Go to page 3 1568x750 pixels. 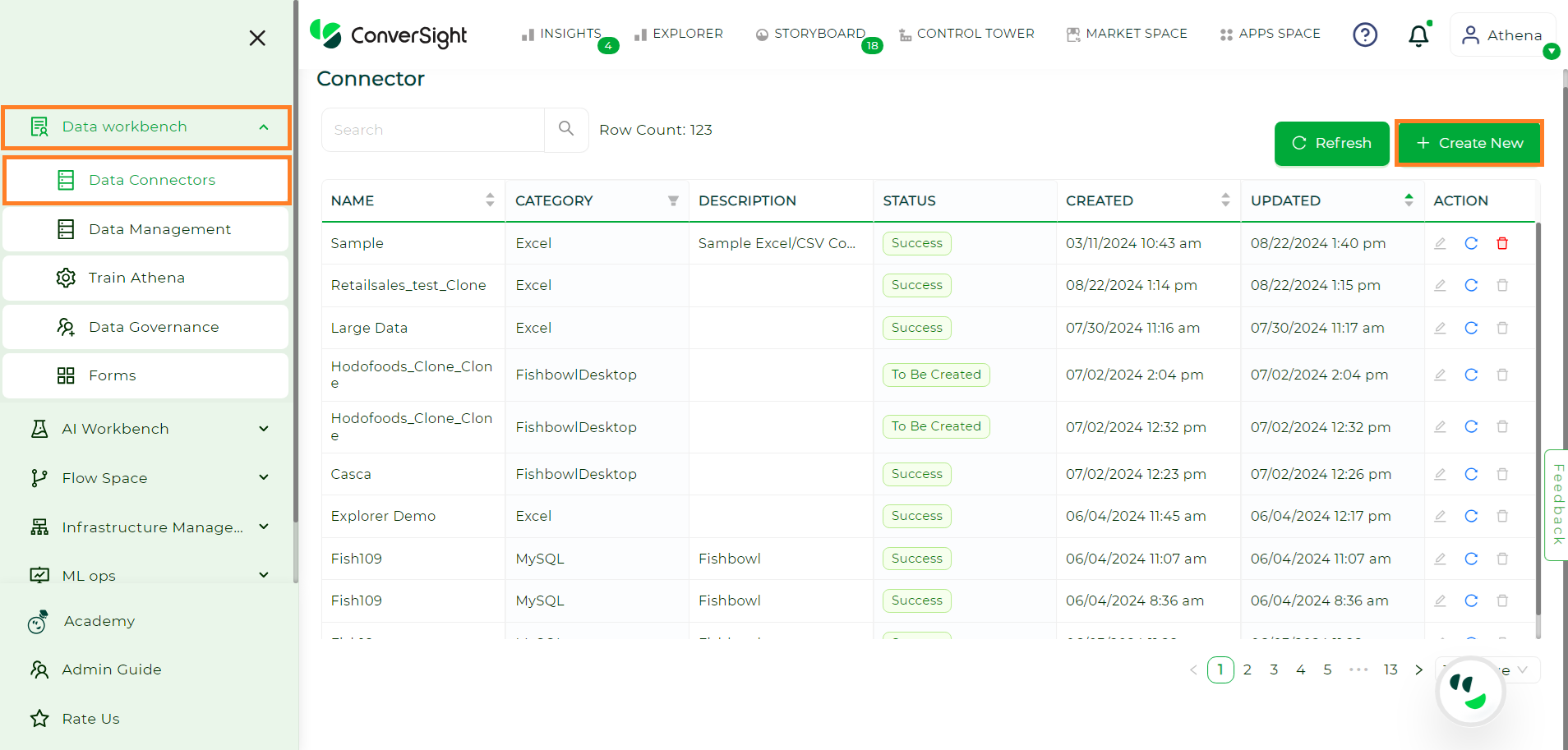click(x=1274, y=670)
